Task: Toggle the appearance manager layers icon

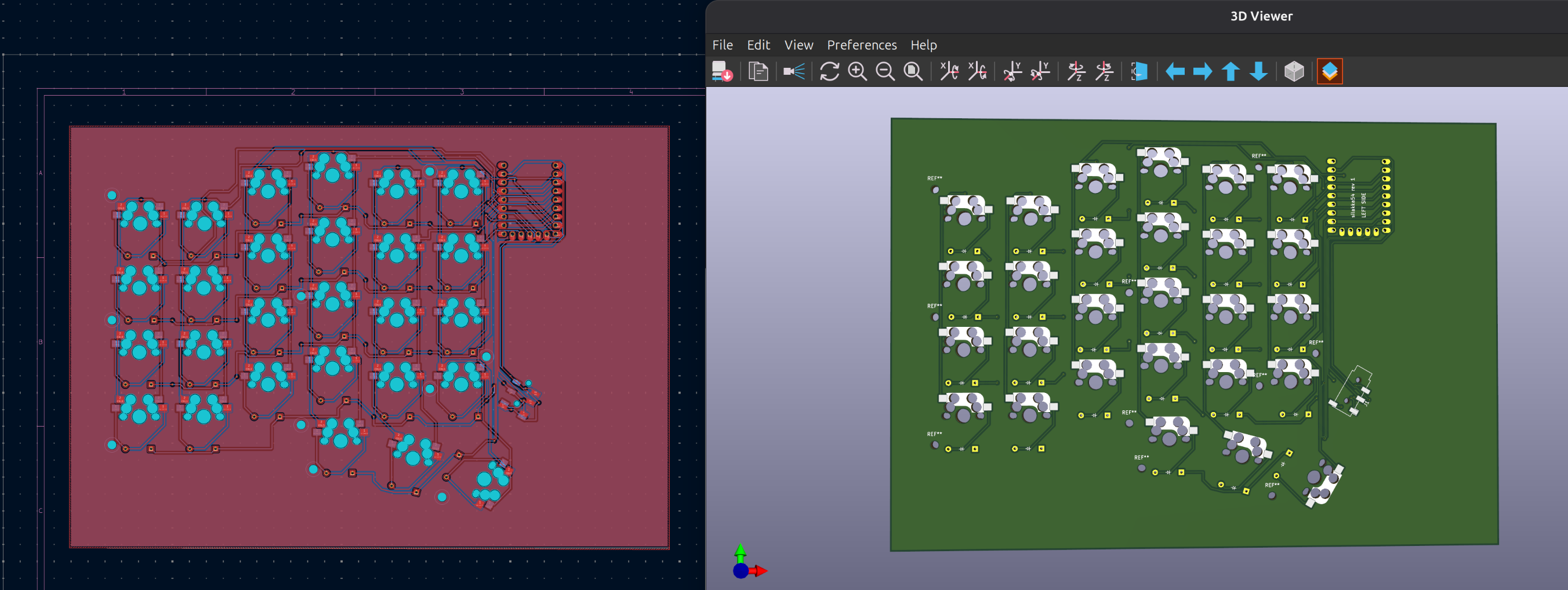Action: 1330,72
